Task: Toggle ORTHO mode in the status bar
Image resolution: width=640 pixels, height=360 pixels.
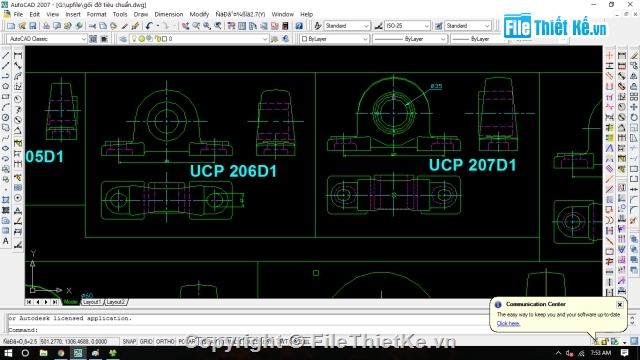Action: click(165, 341)
